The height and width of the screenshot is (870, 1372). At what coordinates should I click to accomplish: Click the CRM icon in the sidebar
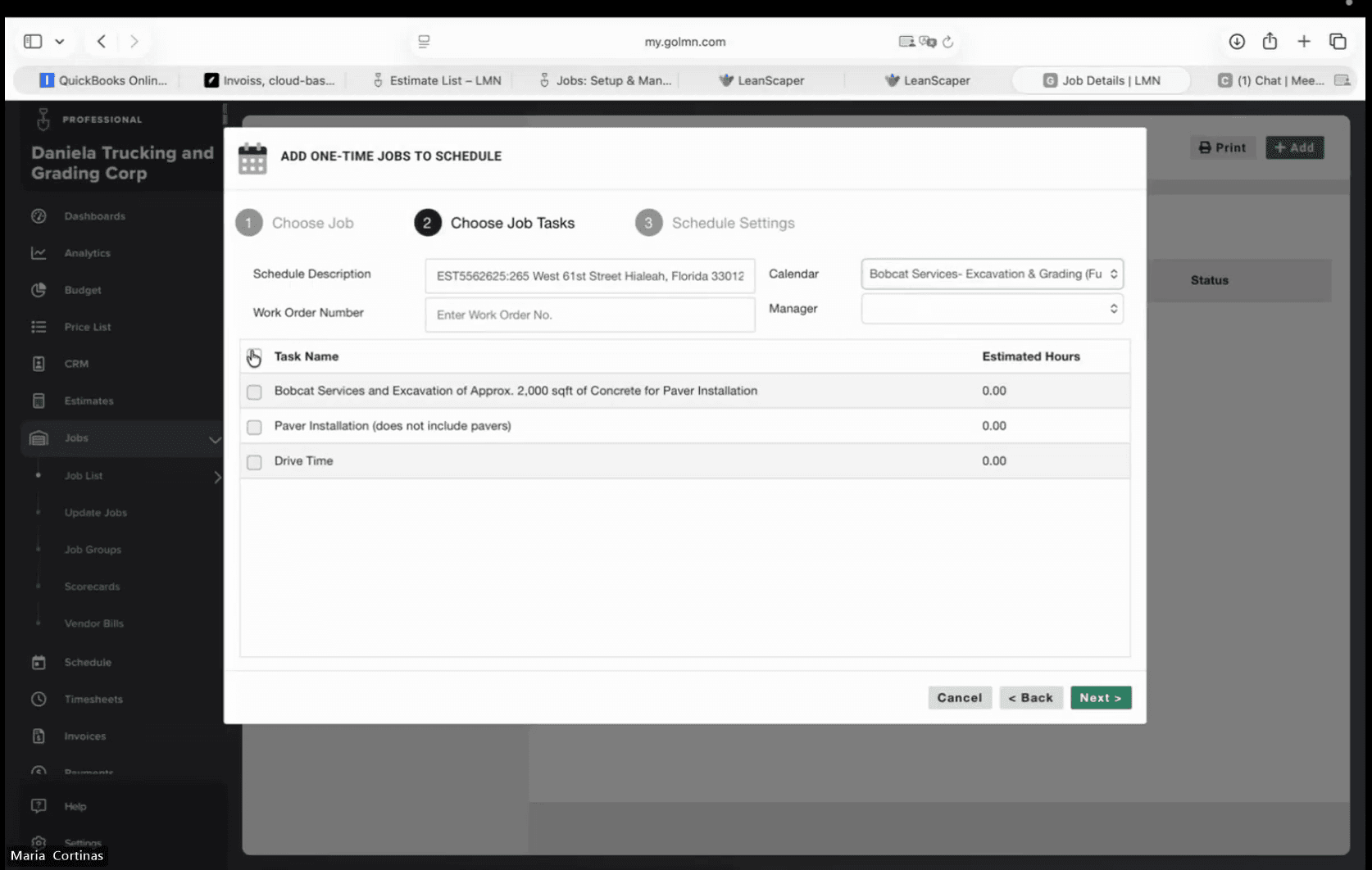tap(39, 364)
